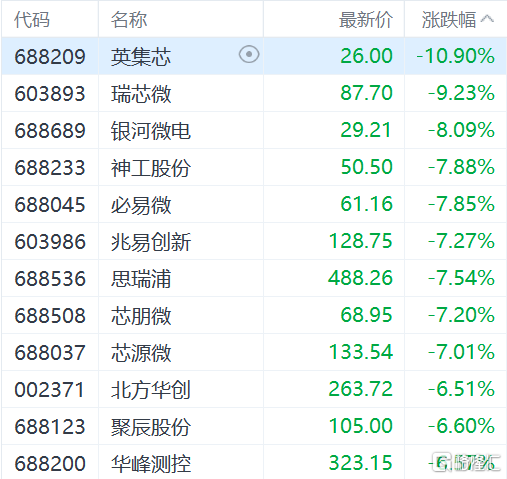Select stock code 002371
This screenshot has width=507, height=479.
tap(49, 389)
